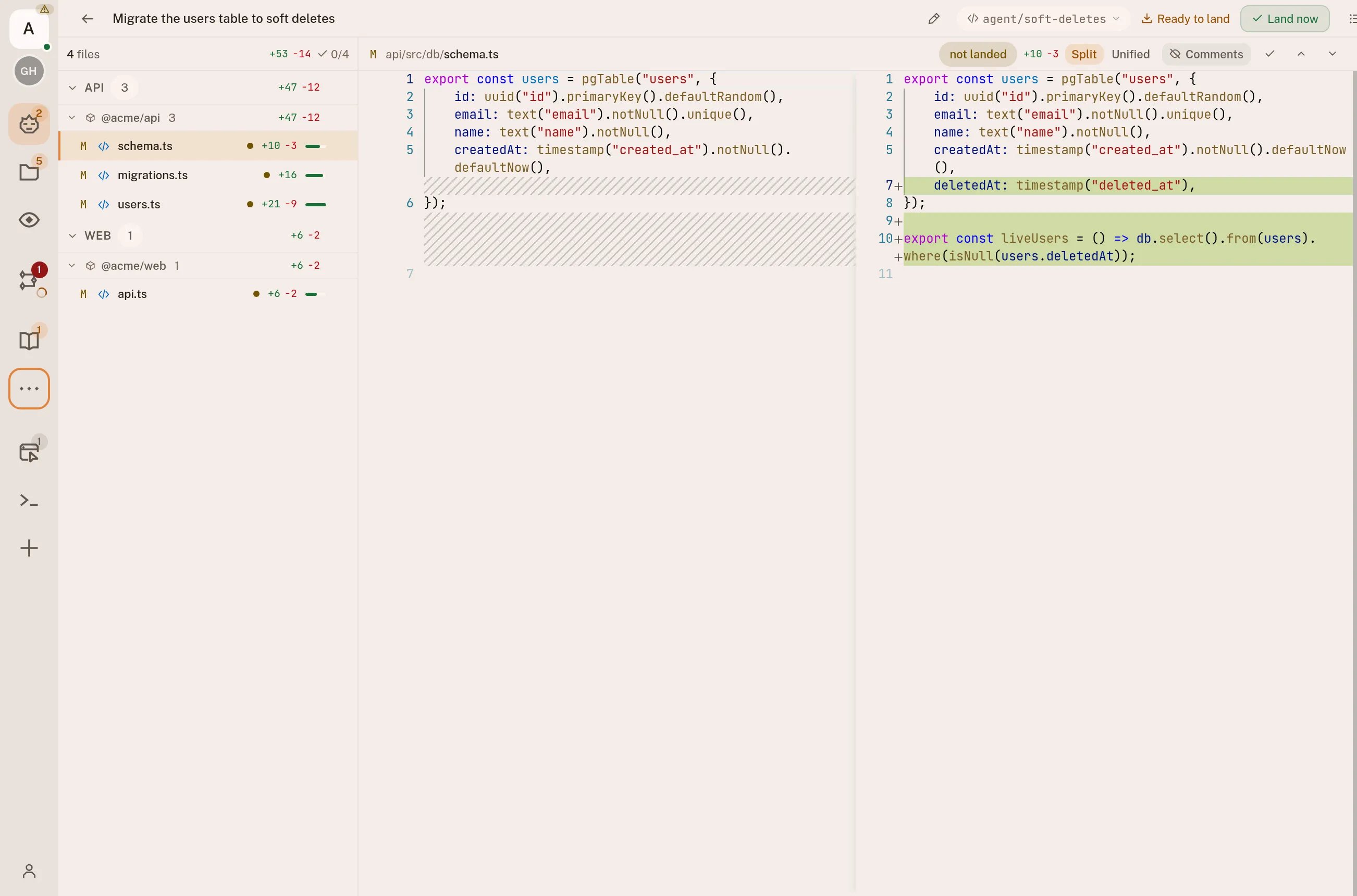Click the code icon beside migrations.ts
1357x896 pixels.
tap(104, 176)
